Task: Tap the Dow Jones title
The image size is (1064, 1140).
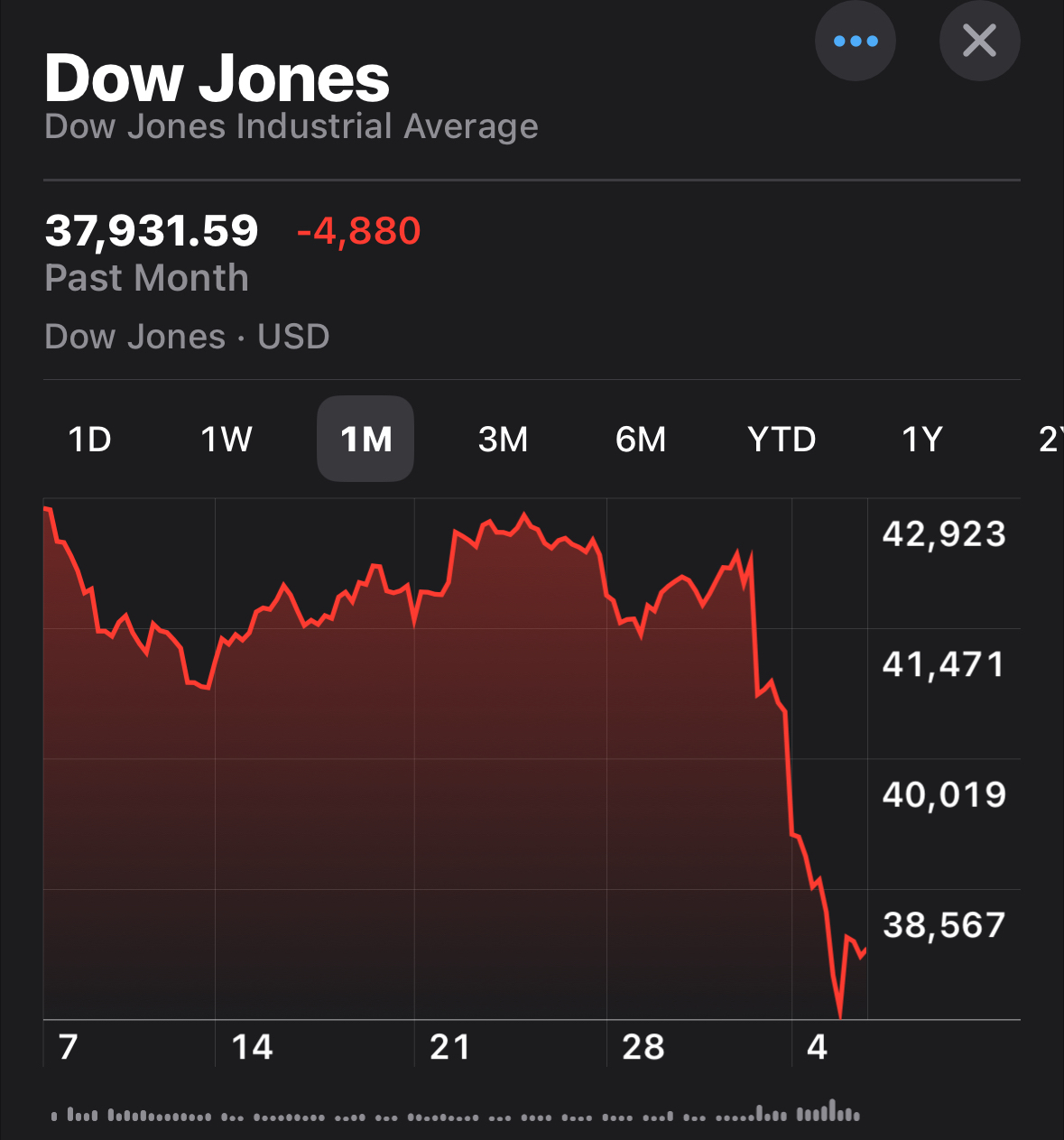Action: click(x=217, y=79)
